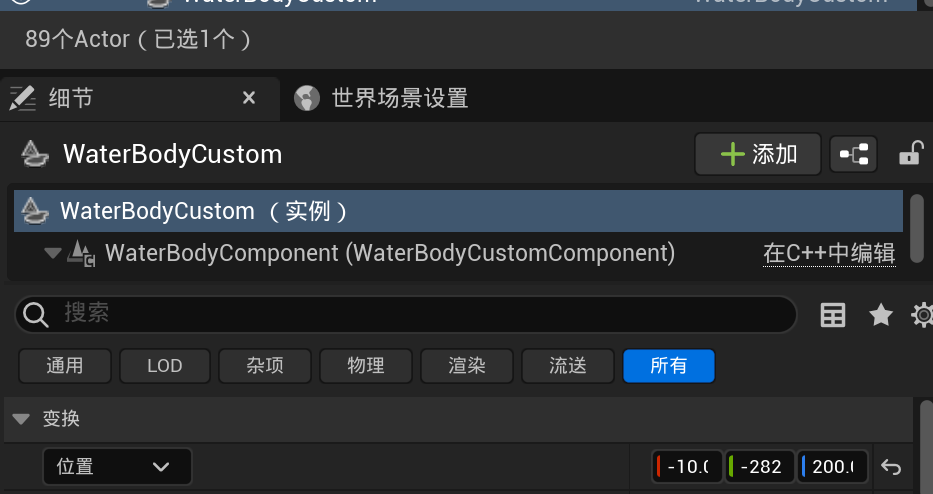Show only favorites with star icon
Viewport: 933px width, 494px height.
[x=881, y=315]
